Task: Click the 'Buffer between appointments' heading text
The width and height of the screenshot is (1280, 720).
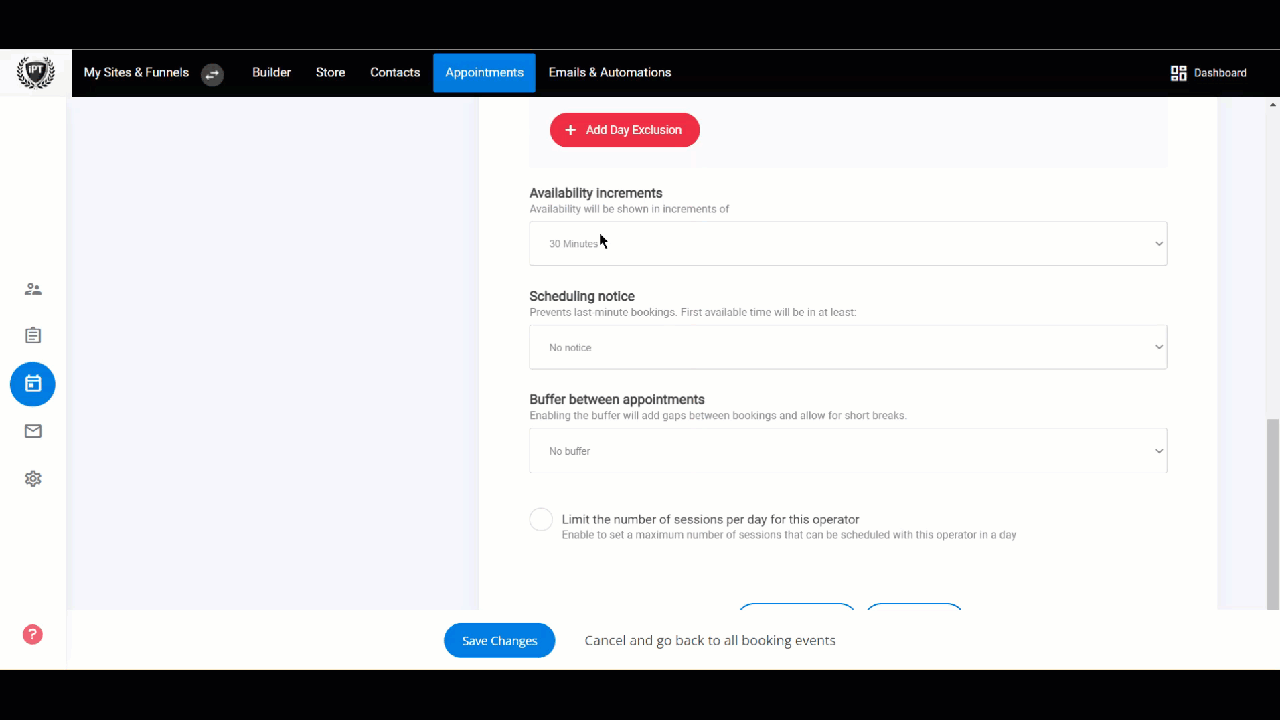Action: 617,399
